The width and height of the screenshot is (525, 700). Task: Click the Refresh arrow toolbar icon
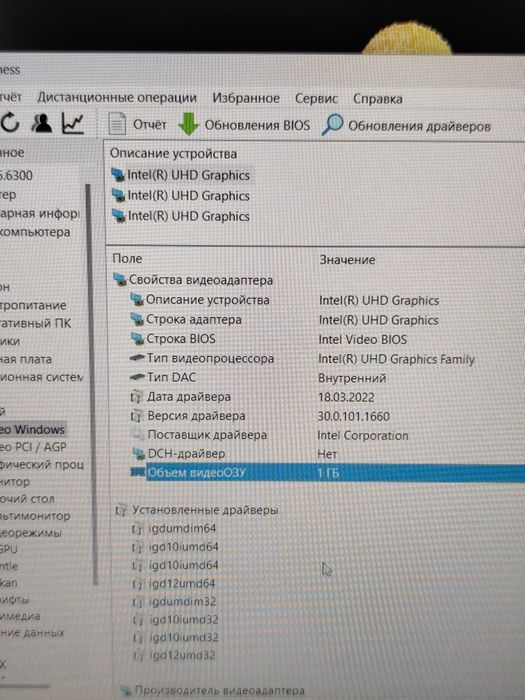(10, 123)
